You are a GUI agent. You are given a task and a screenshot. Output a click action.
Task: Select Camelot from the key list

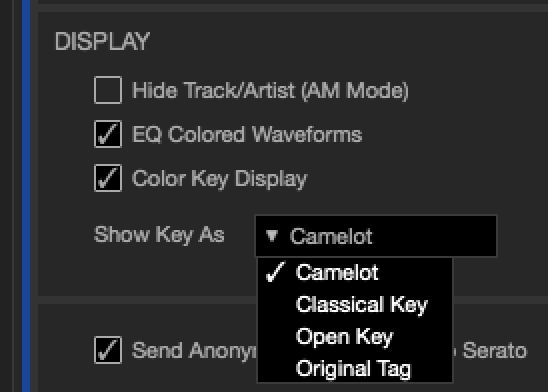click(x=355, y=272)
